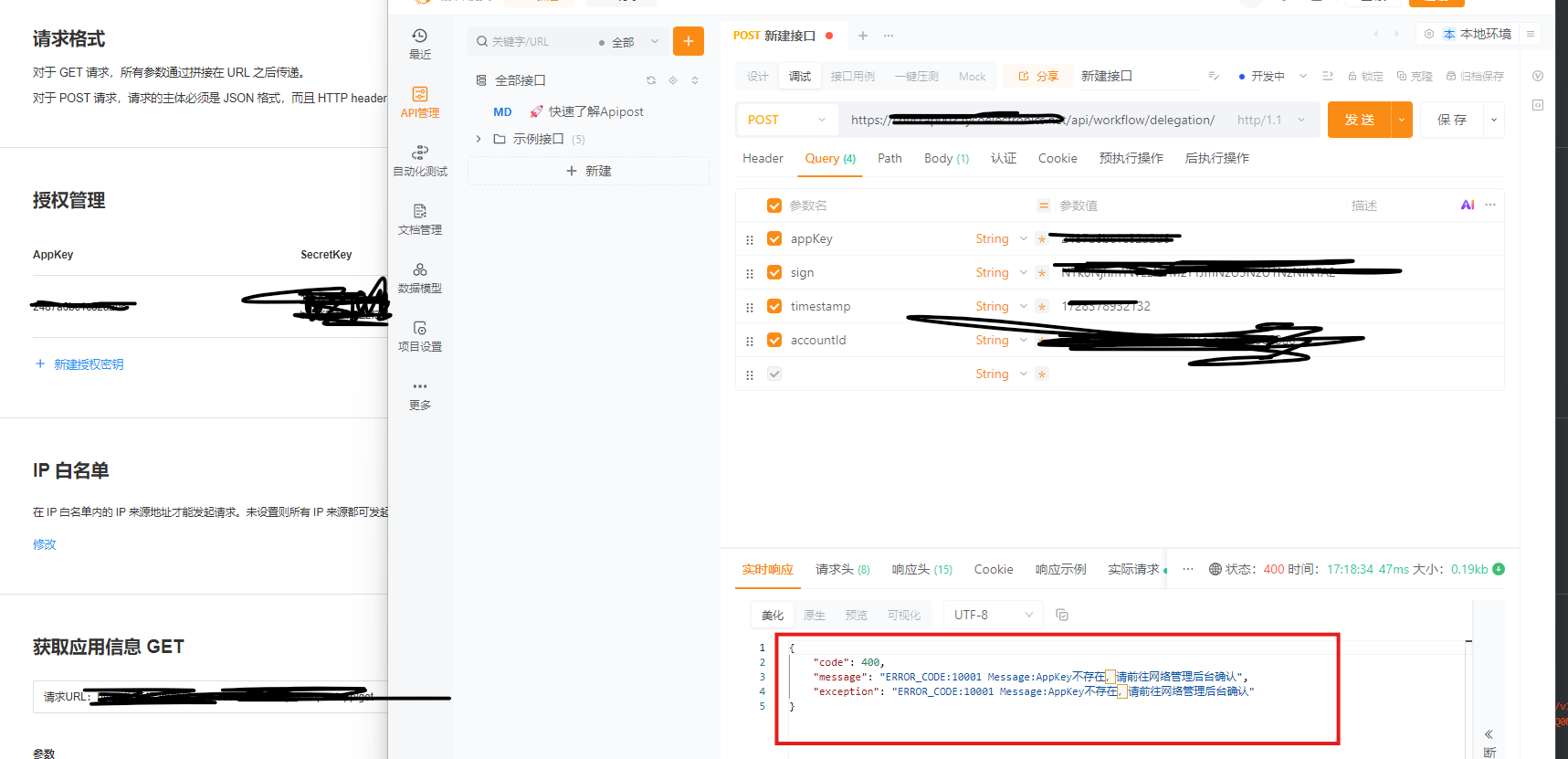
Task: Click the 新建授权密钥 link
Action: tap(88, 364)
